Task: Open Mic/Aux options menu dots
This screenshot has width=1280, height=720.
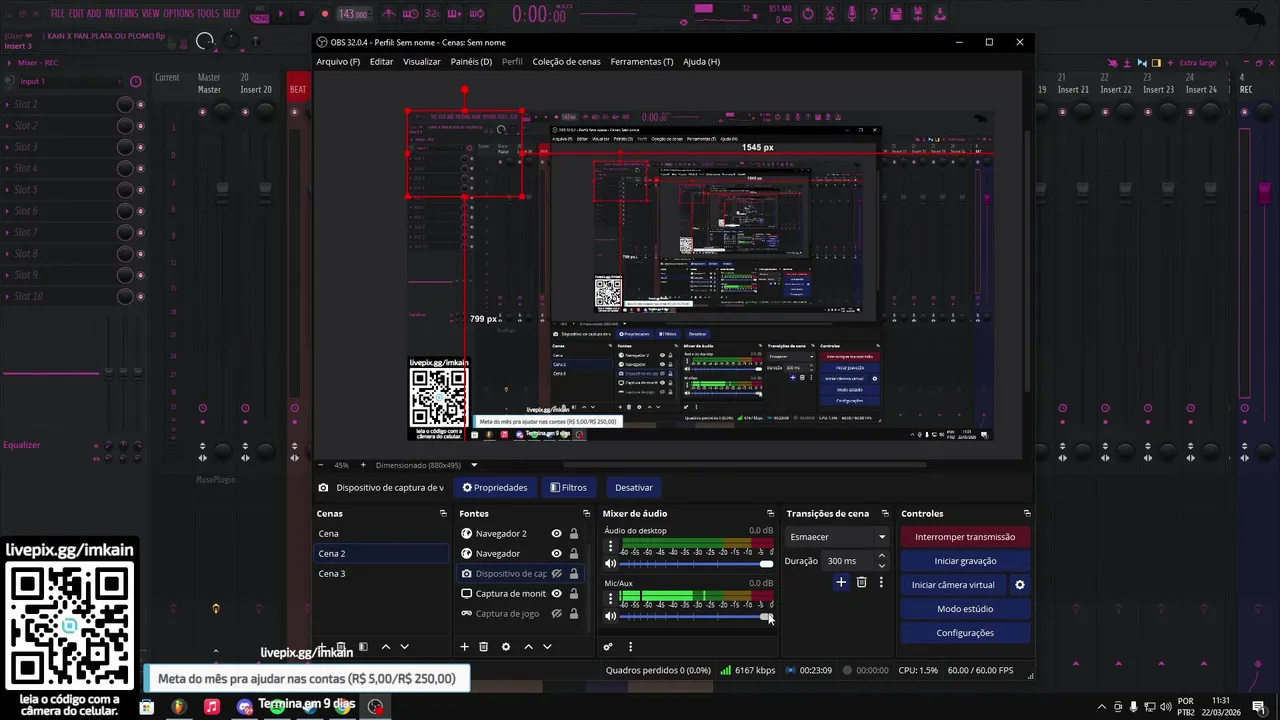Action: tap(610, 599)
